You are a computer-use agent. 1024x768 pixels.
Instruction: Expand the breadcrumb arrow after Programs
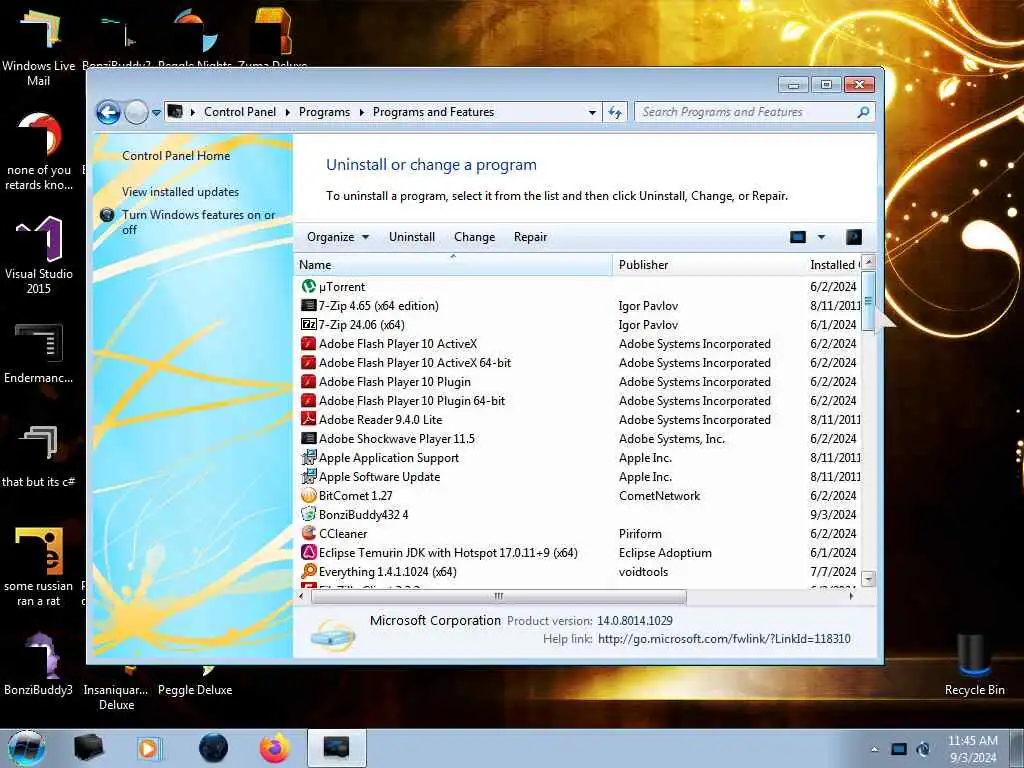coord(361,112)
